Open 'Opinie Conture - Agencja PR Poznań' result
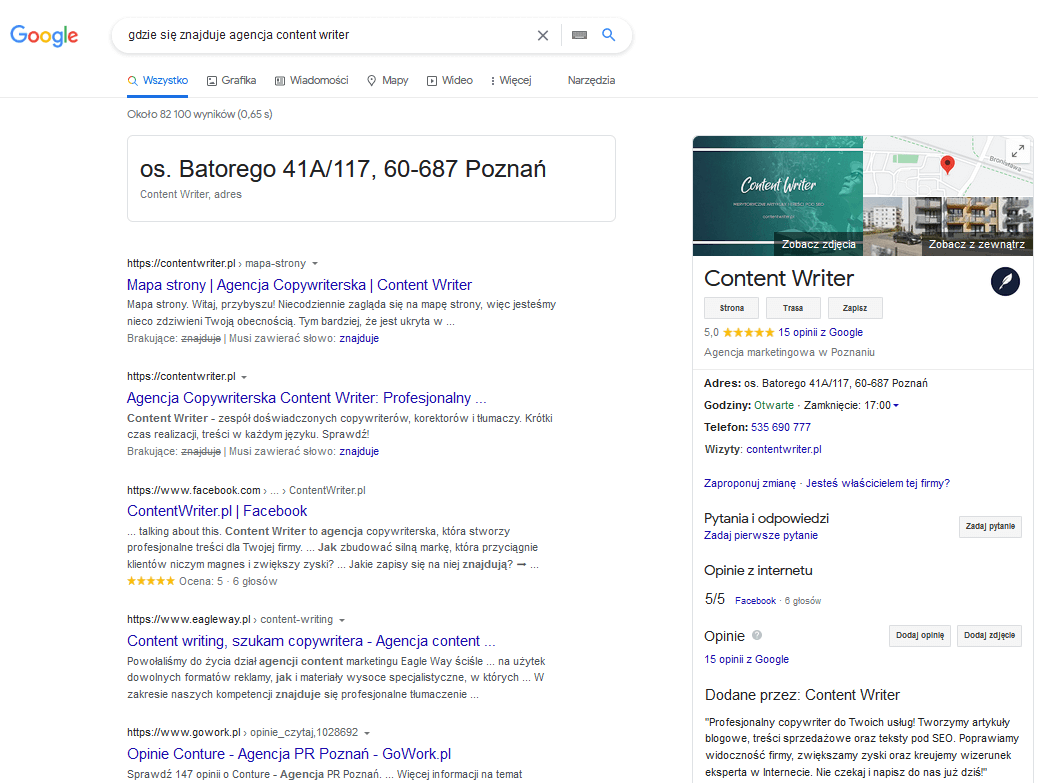 coord(289,754)
